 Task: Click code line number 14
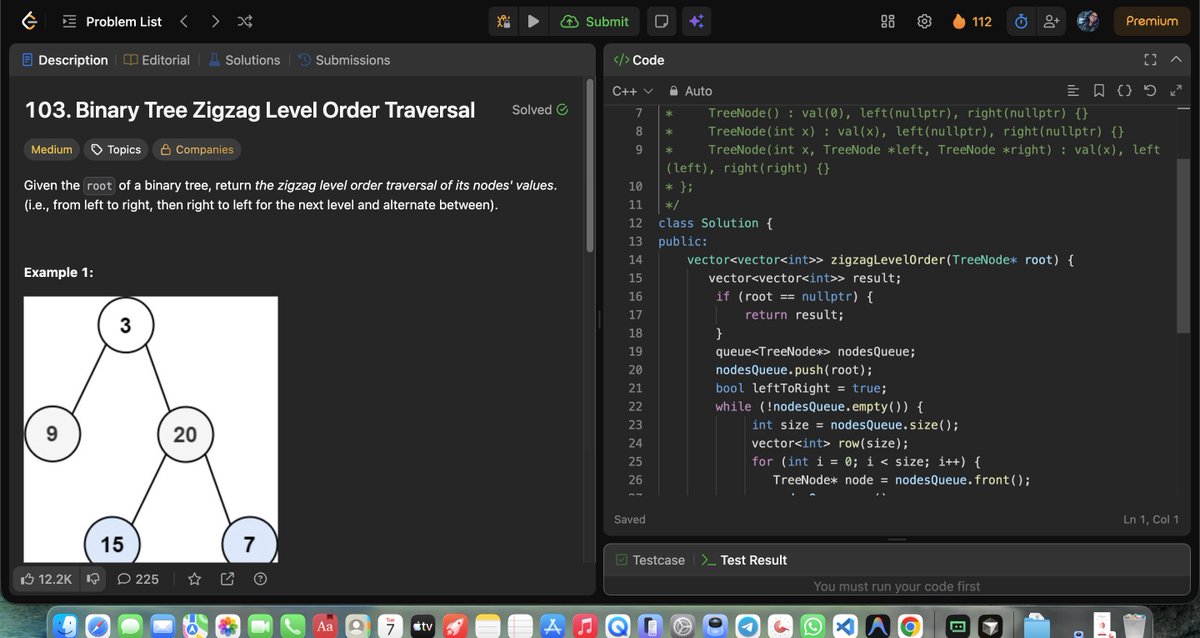[x=635, y=260]
